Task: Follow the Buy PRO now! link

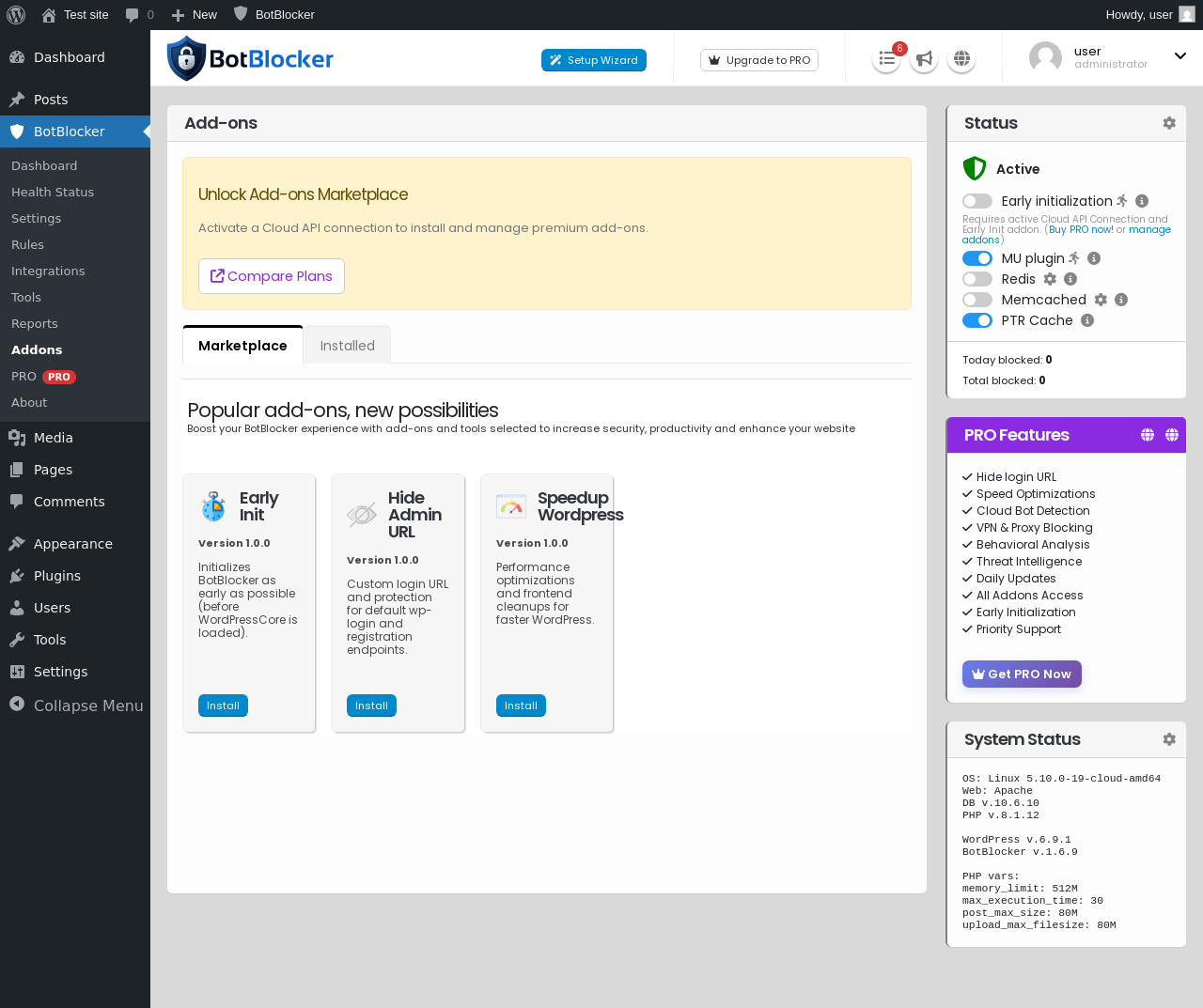Action: point(1081,229)
